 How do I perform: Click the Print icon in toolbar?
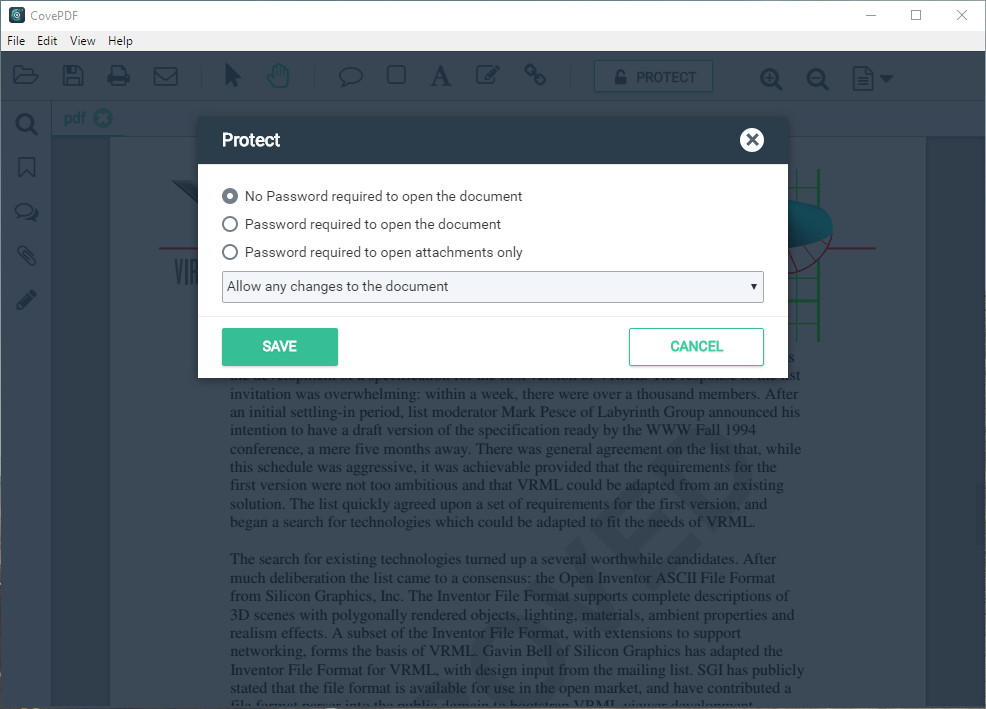pos(118,76)
